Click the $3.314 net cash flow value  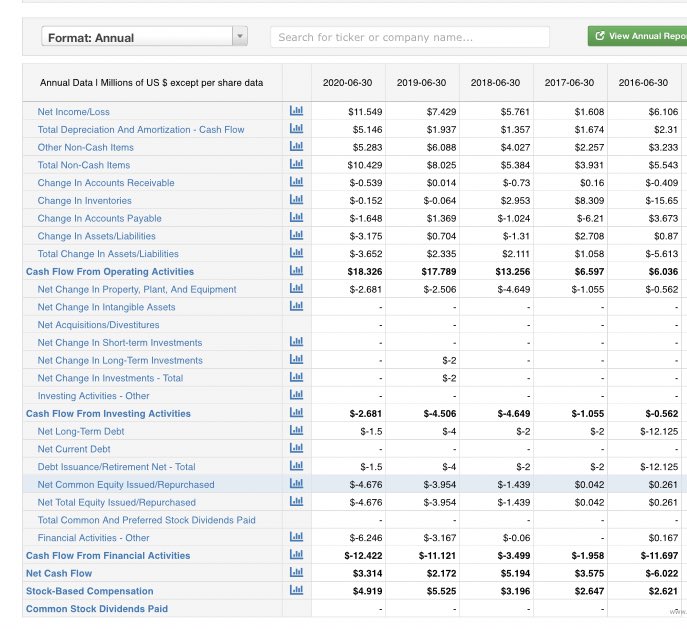click(368, 573)
